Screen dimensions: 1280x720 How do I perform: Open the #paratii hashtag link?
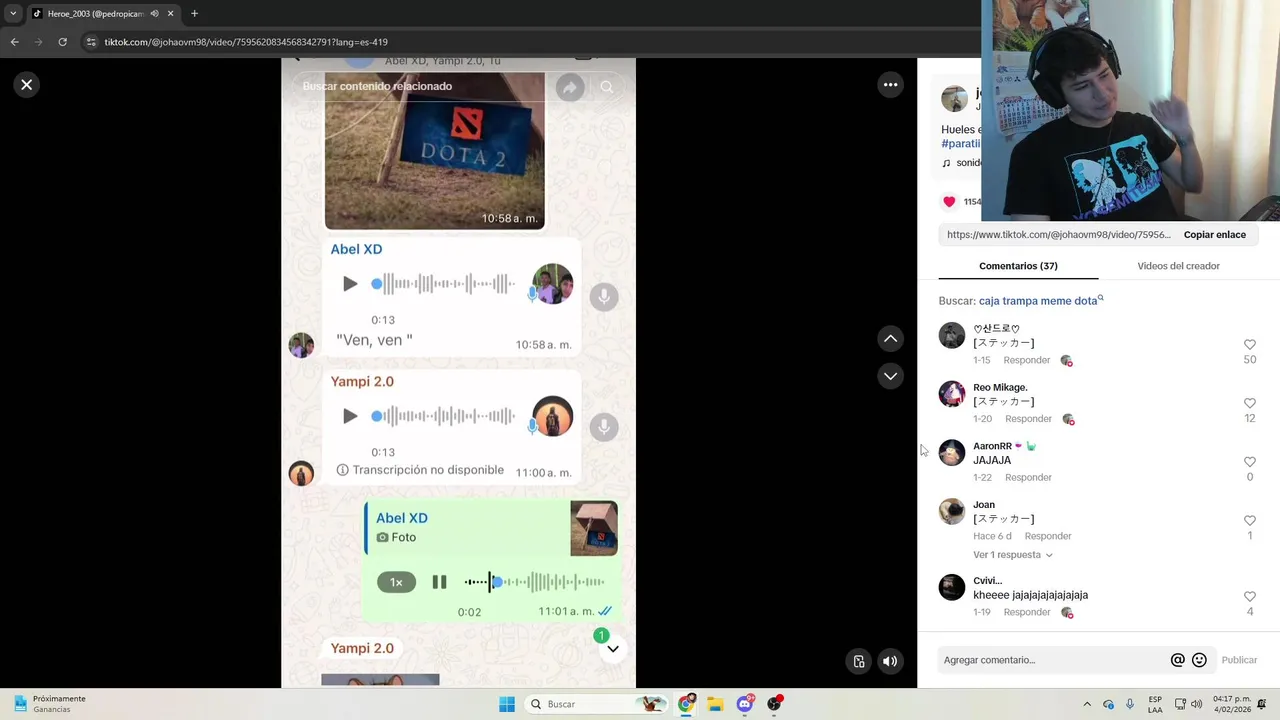tap(960, 144)
